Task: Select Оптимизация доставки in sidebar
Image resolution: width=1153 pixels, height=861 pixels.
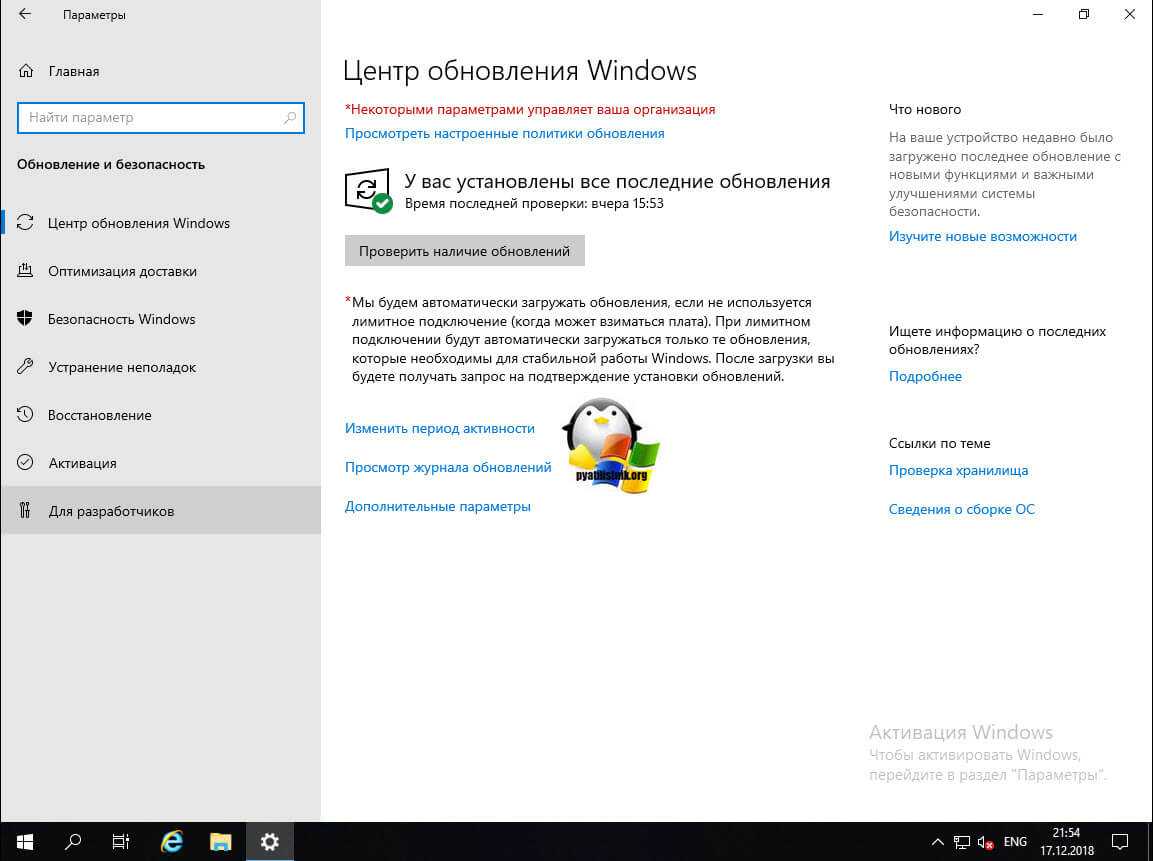Action: (x=122, y=271)
